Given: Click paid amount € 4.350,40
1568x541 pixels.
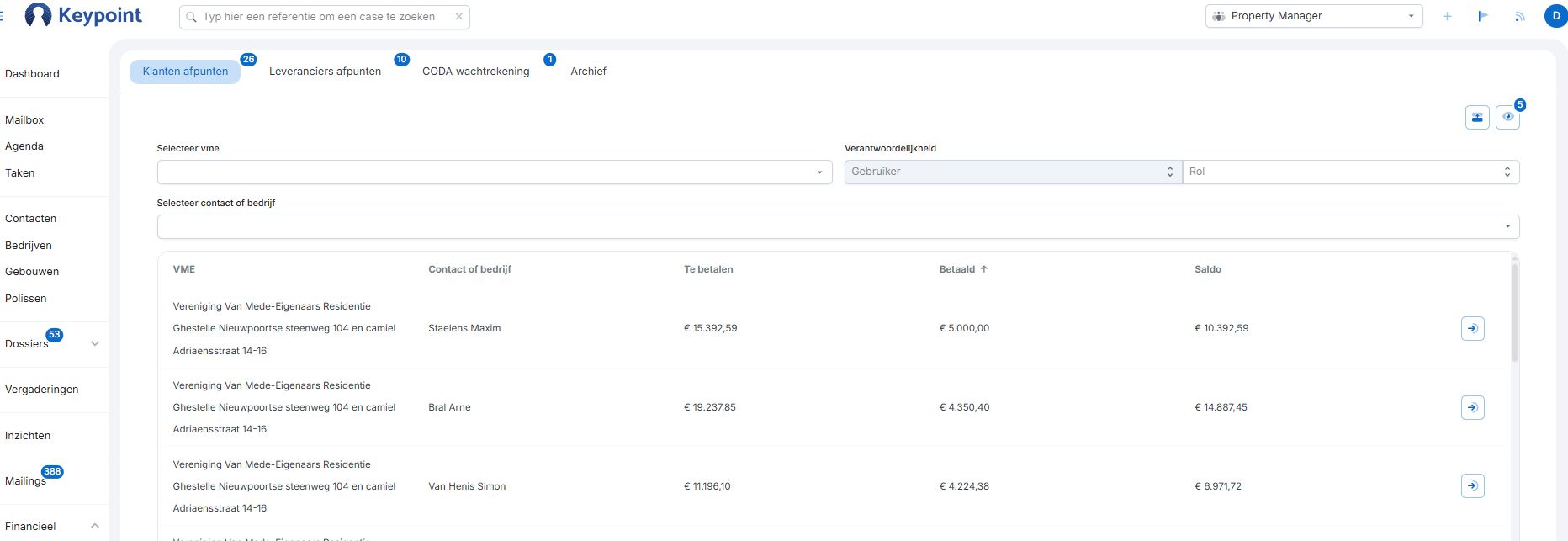Looking at the screenshot, I should click(964, 407).
